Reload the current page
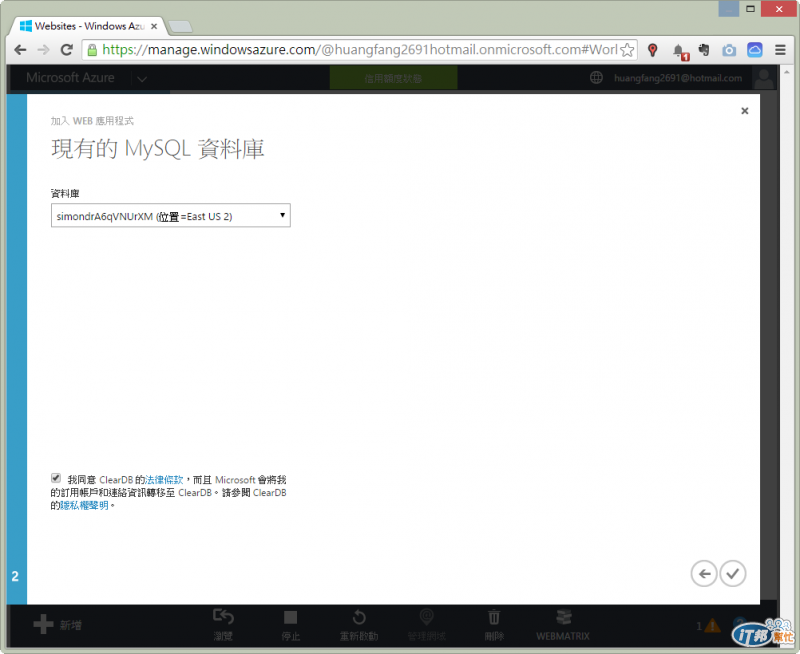This screenshot has height=654, width=800. pos(66,50)
